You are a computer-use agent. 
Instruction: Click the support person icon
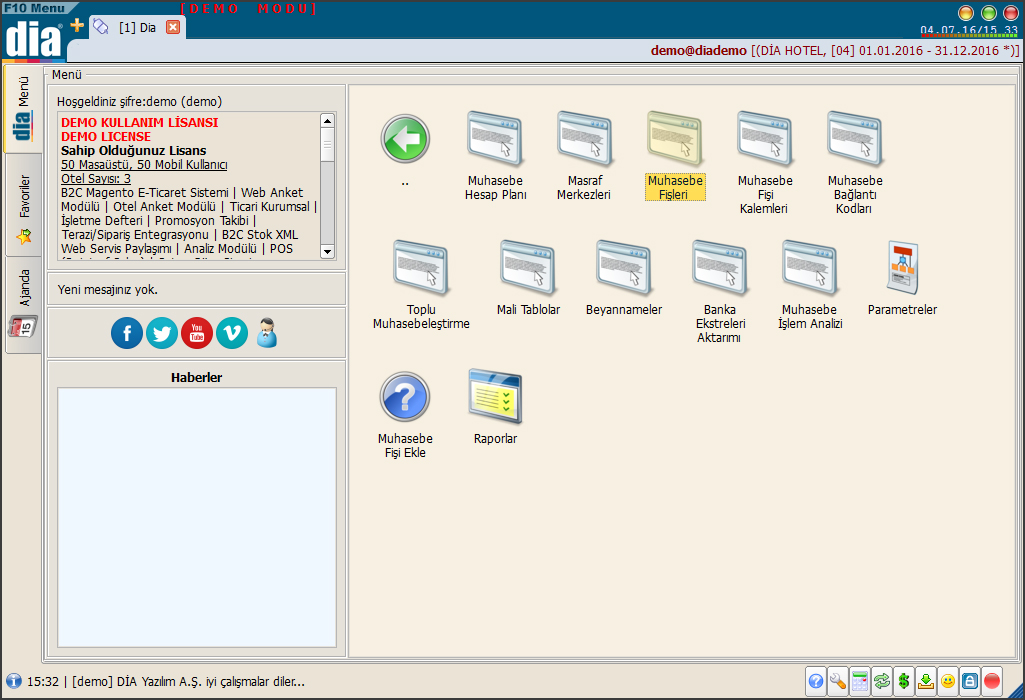(267, 333)
